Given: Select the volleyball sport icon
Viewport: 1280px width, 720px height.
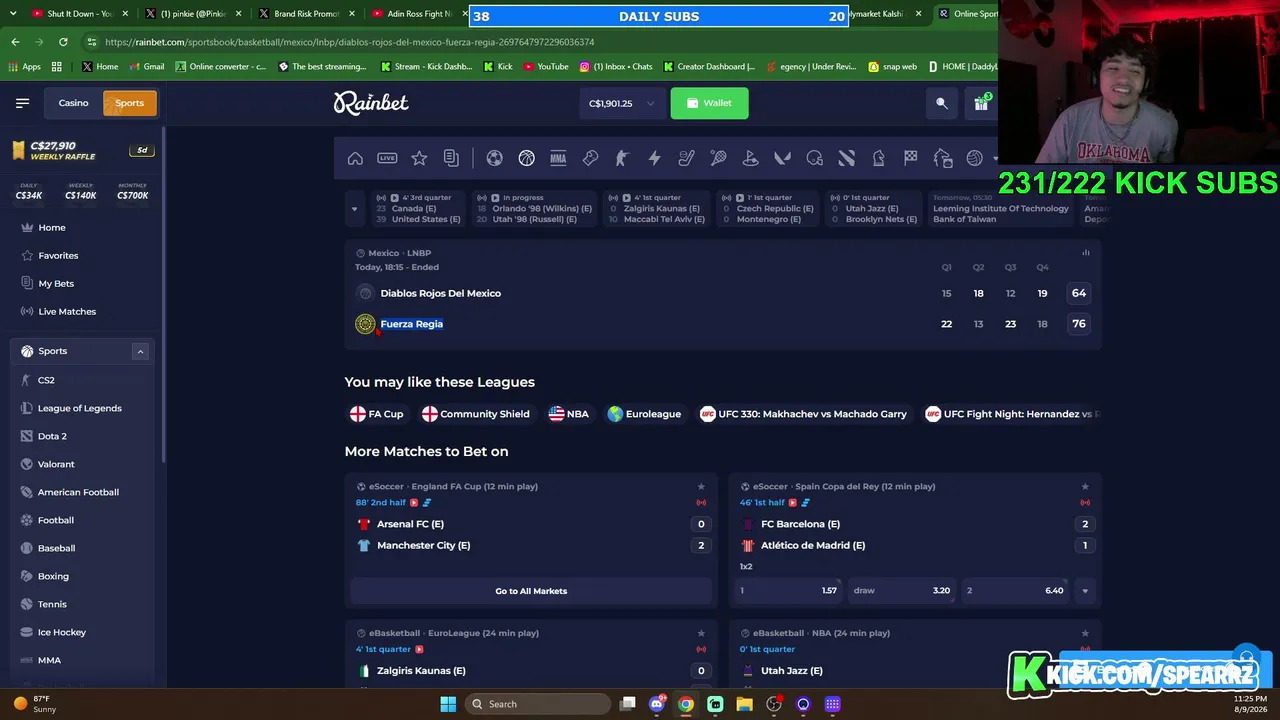Looking at the screenshot, I should 974,158.
